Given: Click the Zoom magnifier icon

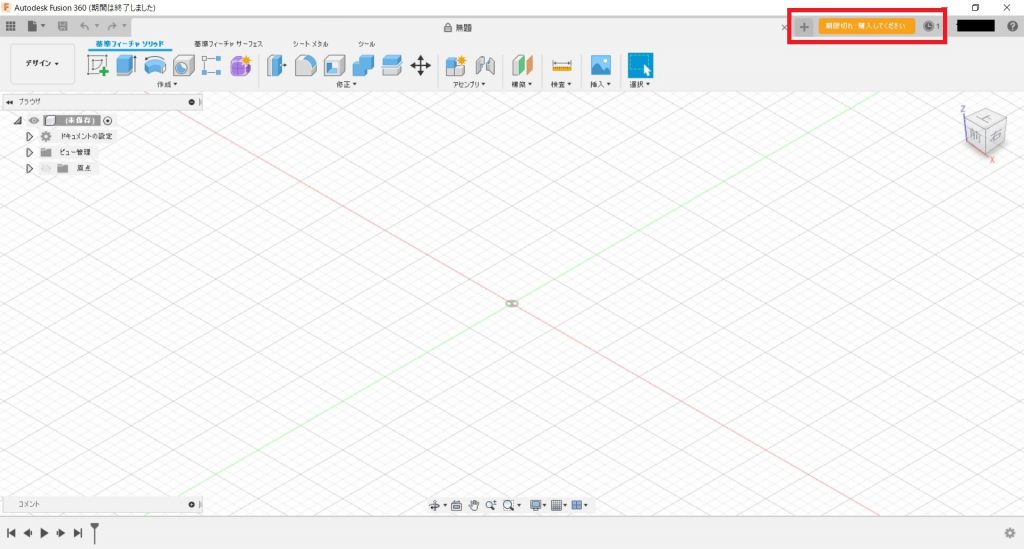Looking at the screenshot, I should pyautogui.click(x=490, y=505).
